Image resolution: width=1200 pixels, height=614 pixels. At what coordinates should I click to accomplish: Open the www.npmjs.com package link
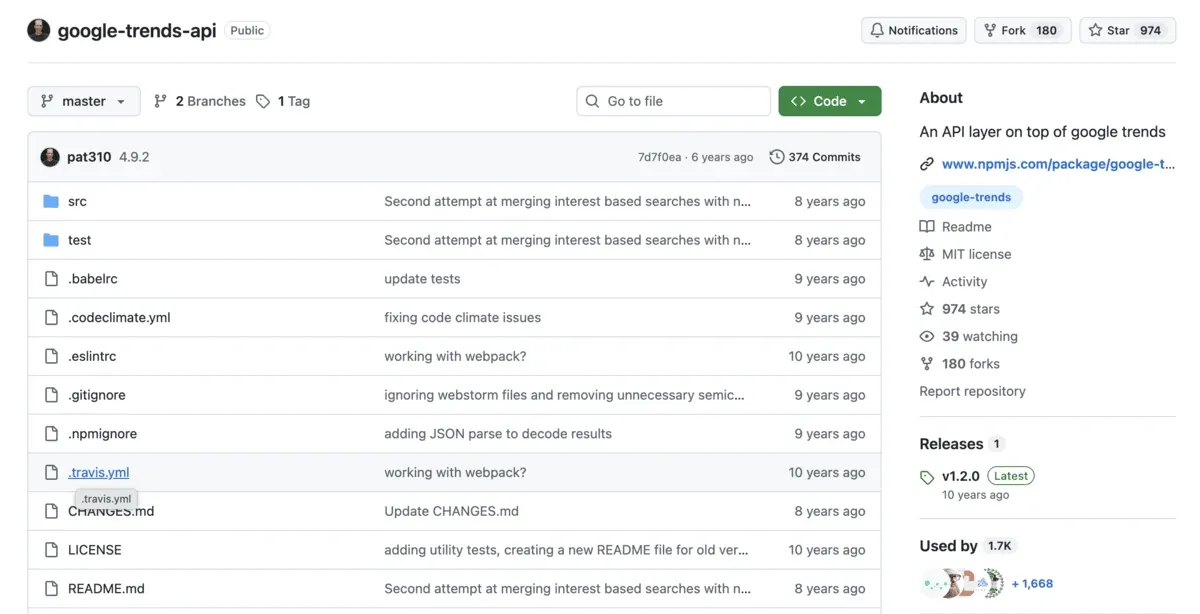pyautogui.click(x=1058, y=164)
